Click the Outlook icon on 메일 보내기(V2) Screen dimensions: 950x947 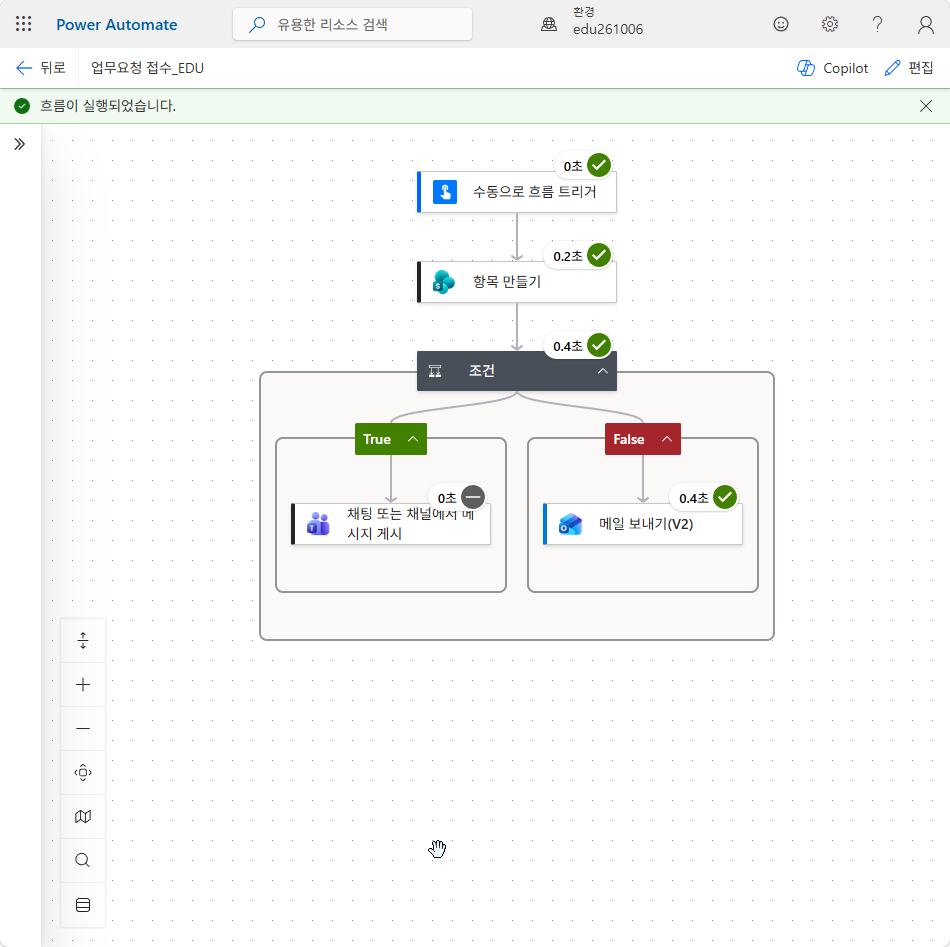tap(570, 524)
